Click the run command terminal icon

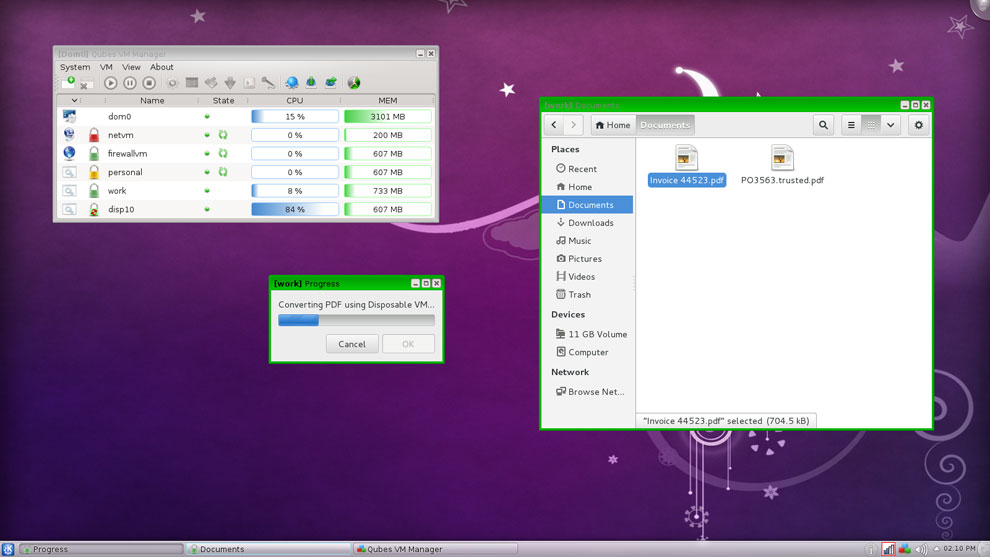249,83
